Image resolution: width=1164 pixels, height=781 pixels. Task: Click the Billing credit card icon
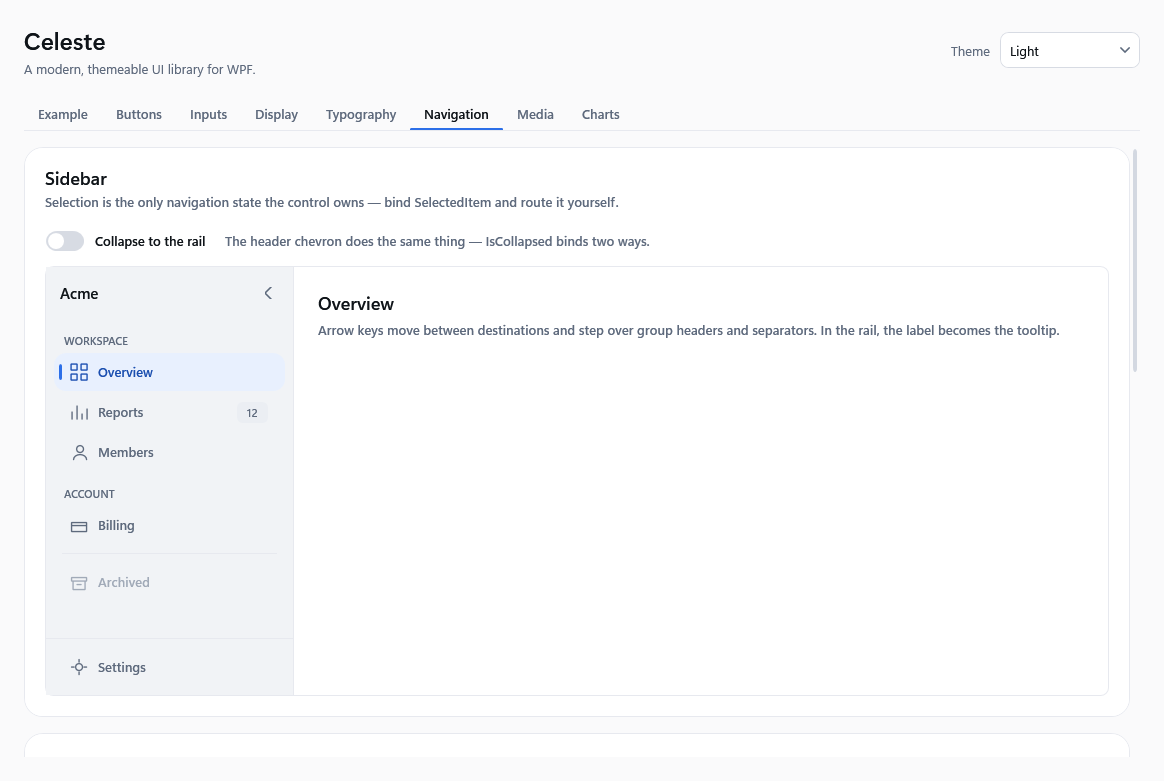pos(79,526)
